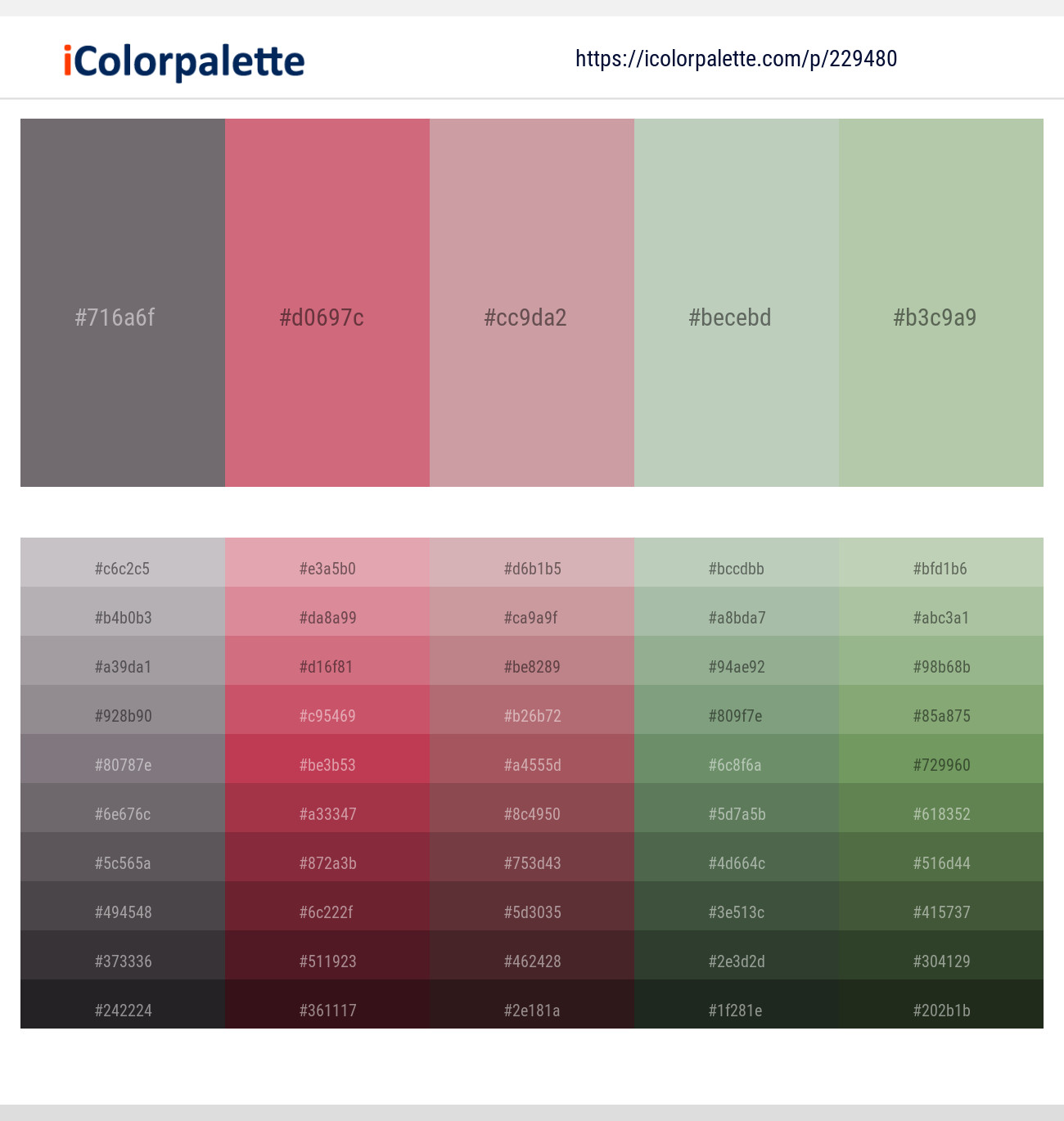The image size is (1064, 1121).
Task: Choose the large #becebd pale green swatch
Action: point(737,303)
